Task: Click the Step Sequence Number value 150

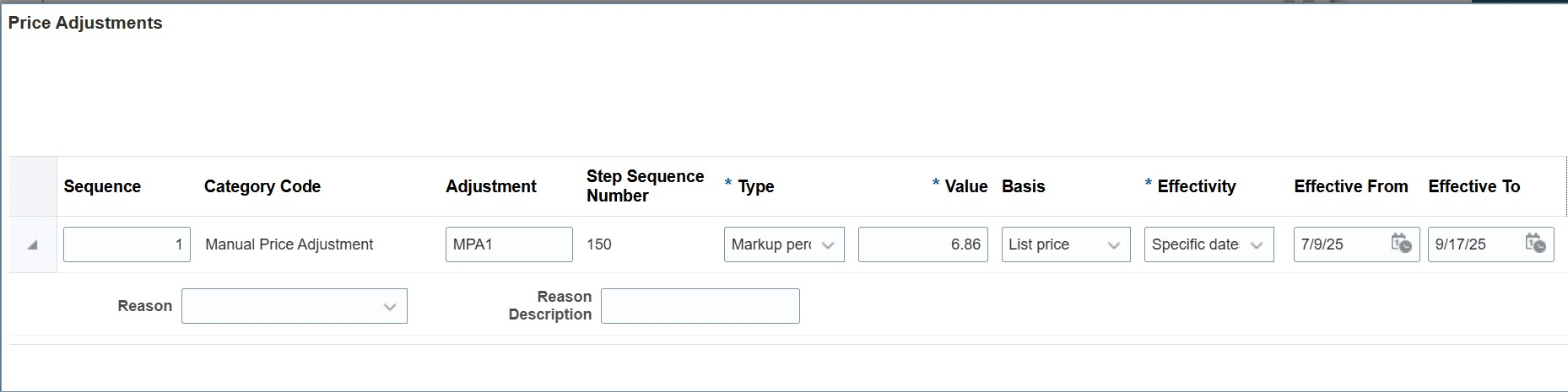Action: tap(598, 244)
